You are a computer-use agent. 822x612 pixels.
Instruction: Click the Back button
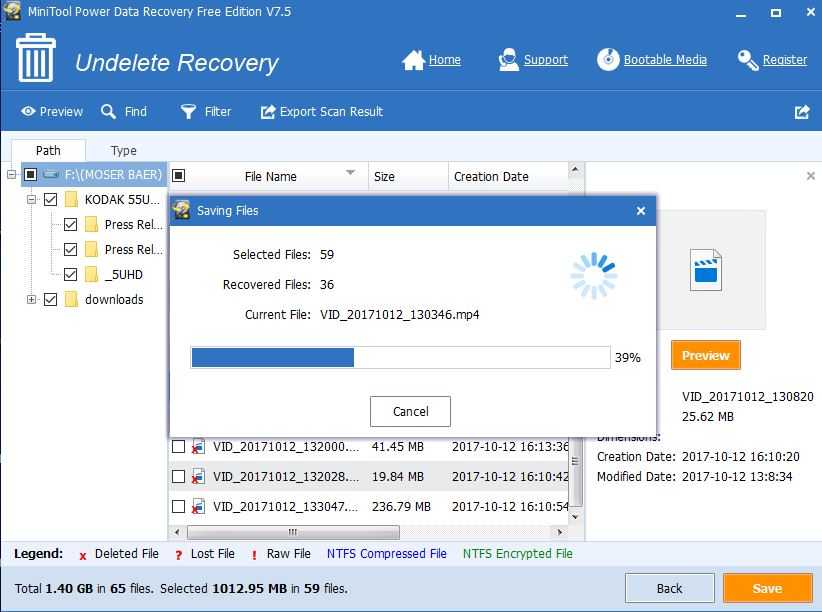[669, 588]
